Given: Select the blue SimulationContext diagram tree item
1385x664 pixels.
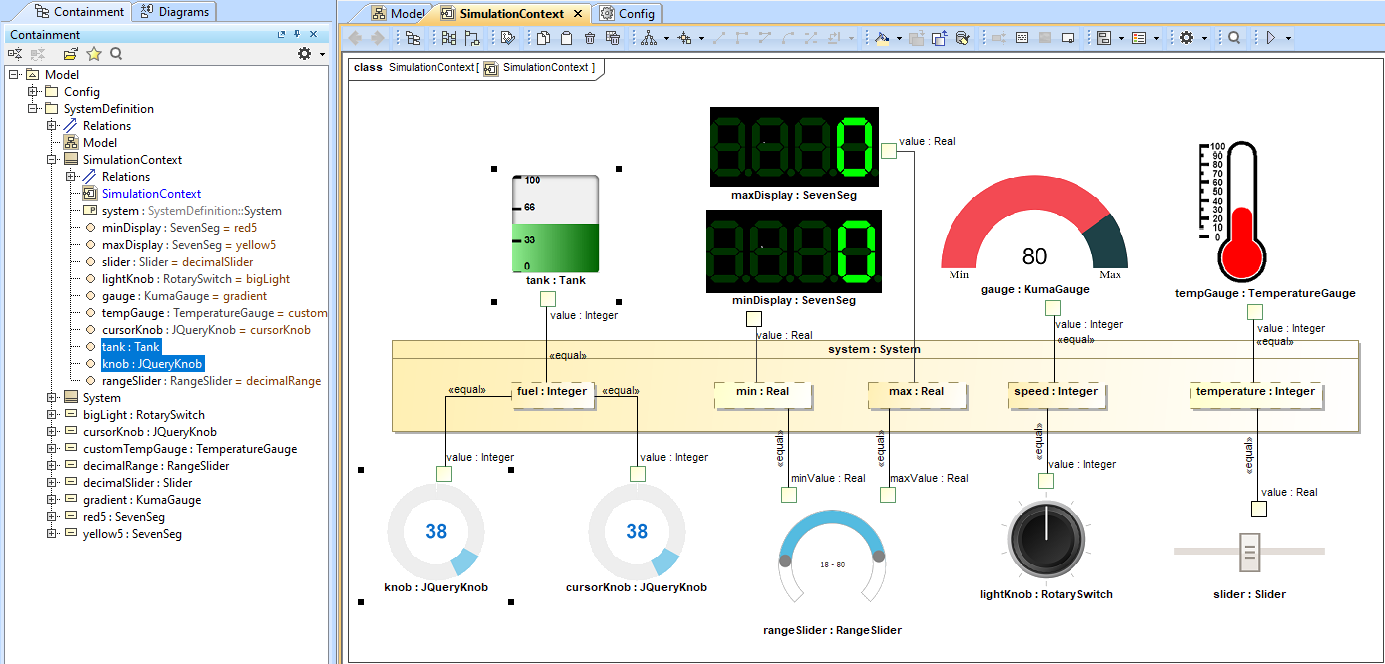Looking at the screenshot, I should 151,194.
